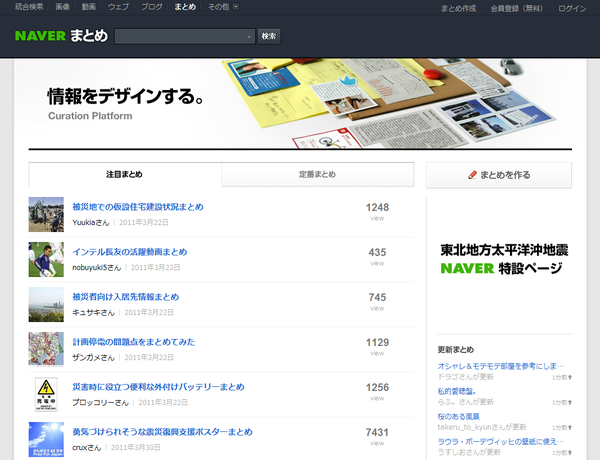600x460 pixels.
Task: Switch to the 定番まとめ tab
Action: [x=317, y=175]
